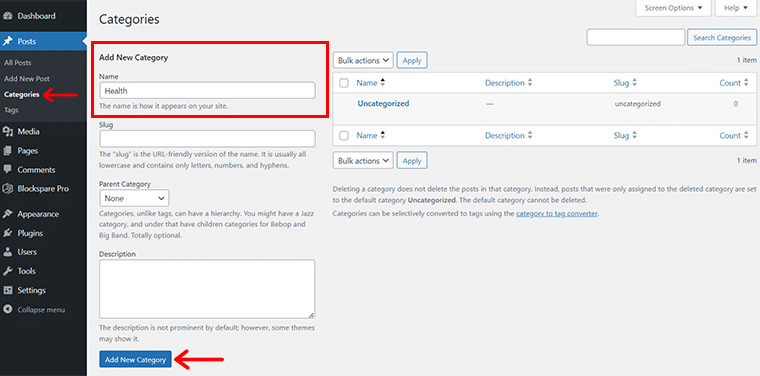Click the Collapse menu arrow icon
The image size is (760, 376).
pyautogui.click(x=7, y=310)
